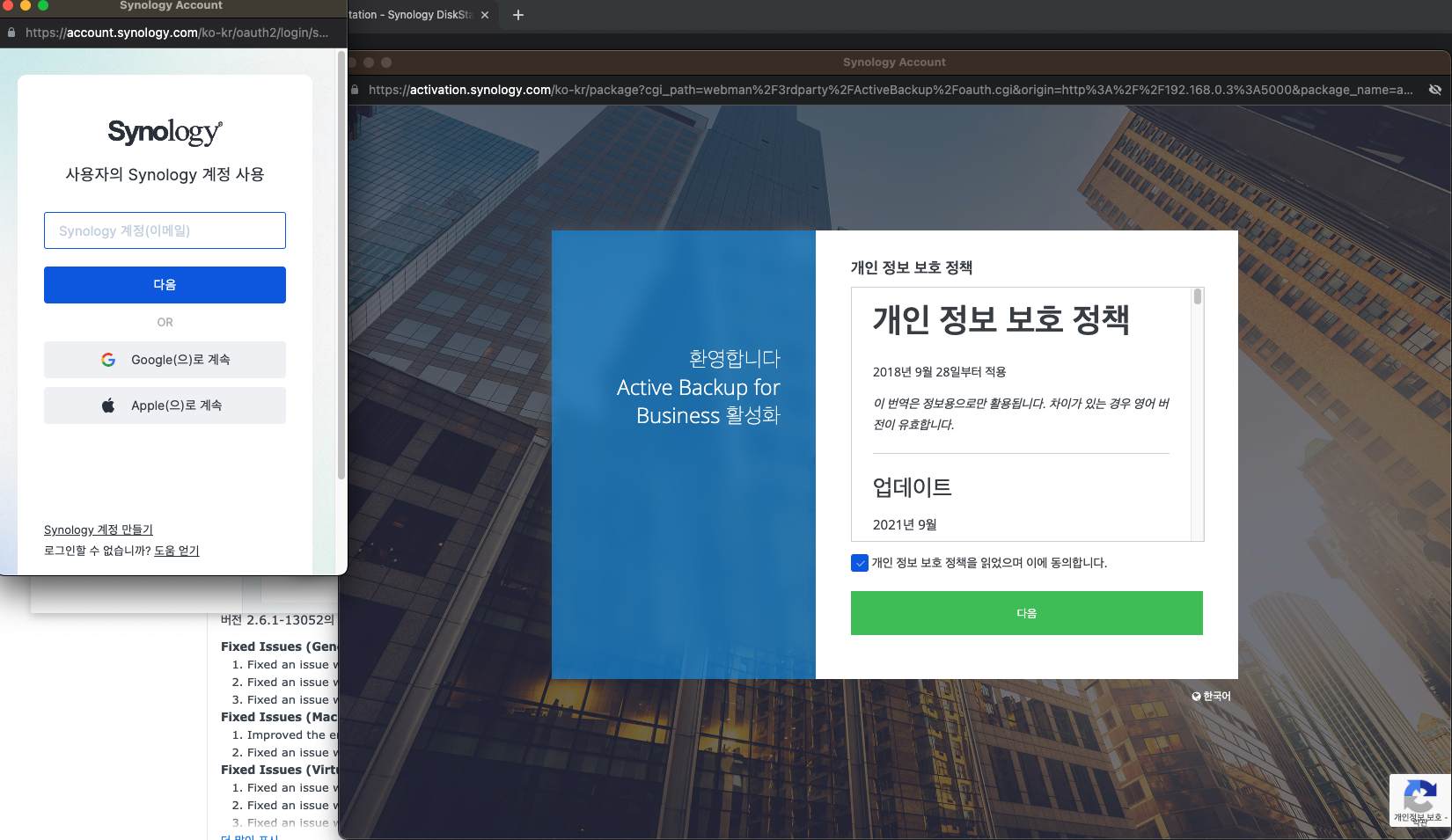Click the crossed-eye icon in activation address bar

(1434, 90)
